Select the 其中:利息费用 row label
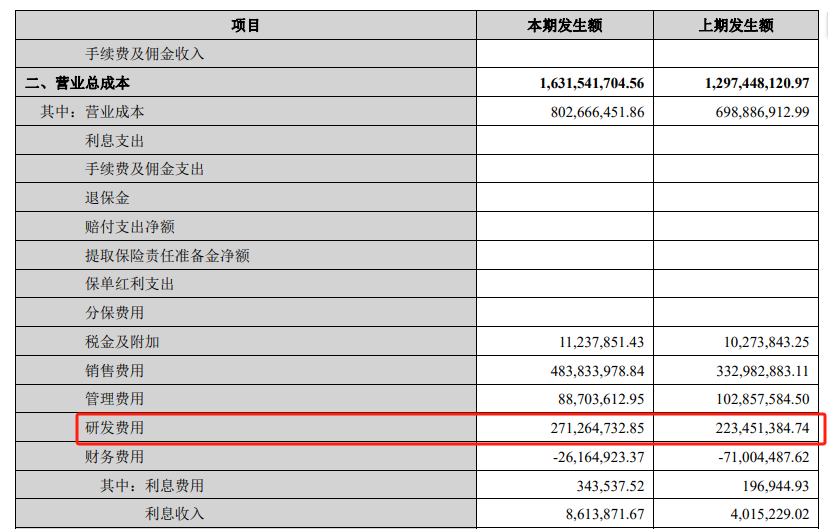 click(152, 486)
